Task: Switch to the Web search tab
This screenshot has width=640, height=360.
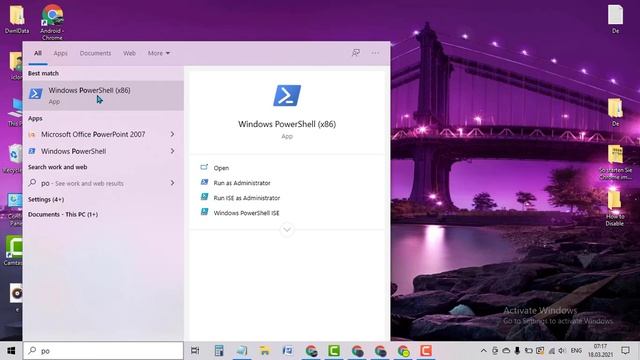Action: pyautogui.click(x=129, y=53)
